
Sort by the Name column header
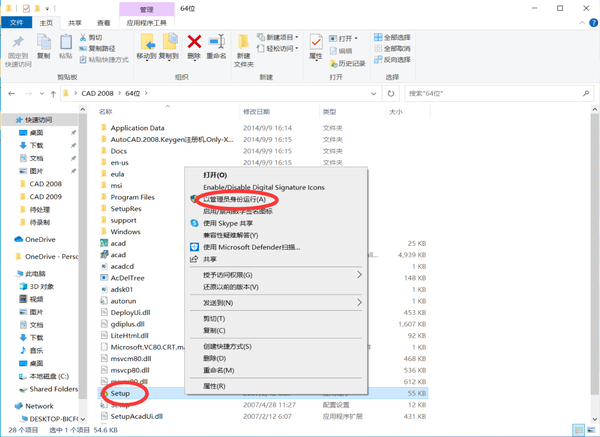click(x=105, y=112)
